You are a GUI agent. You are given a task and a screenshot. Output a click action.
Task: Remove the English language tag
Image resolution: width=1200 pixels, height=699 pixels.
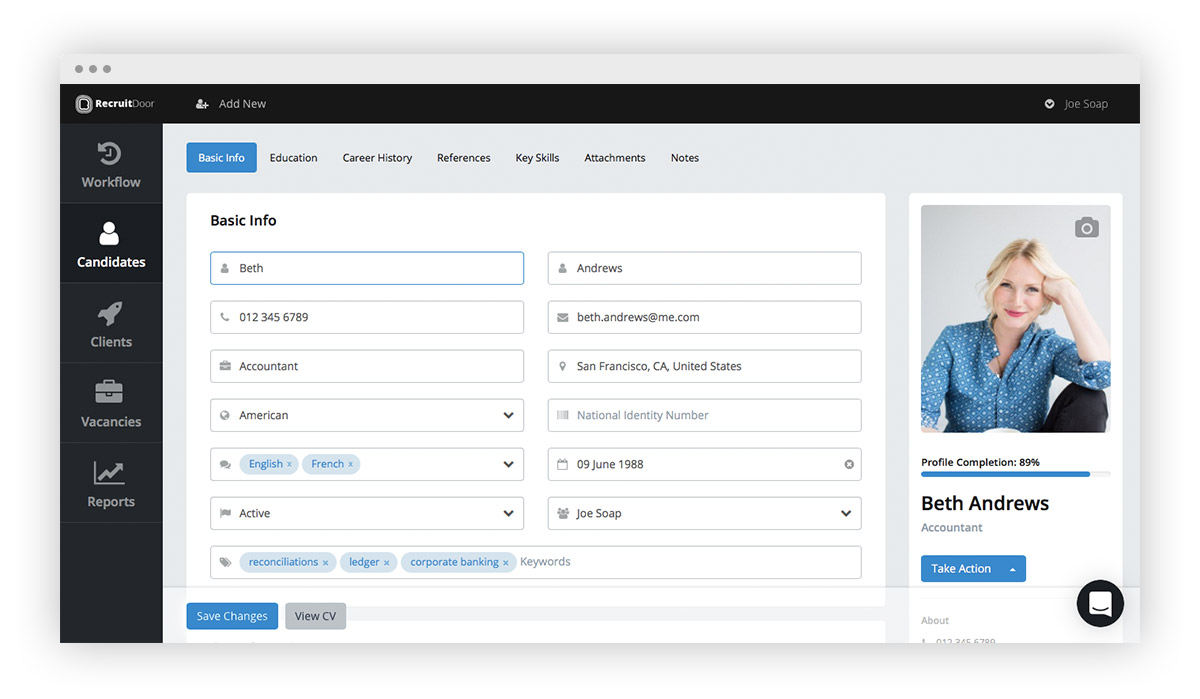point(290,465)
